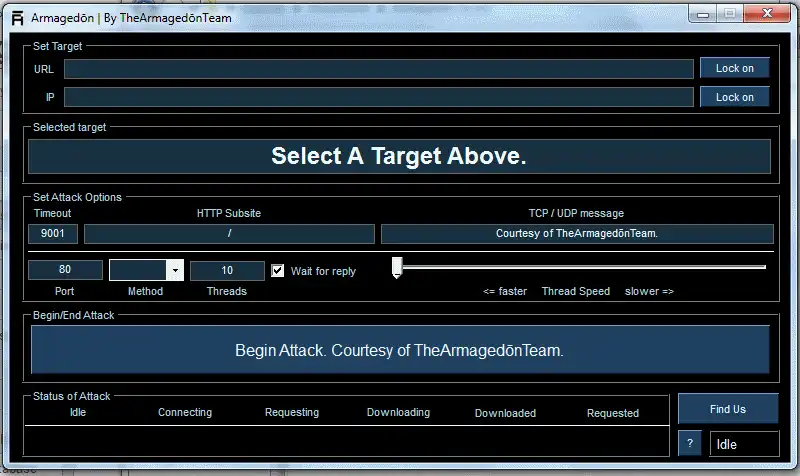Screen dimensions: 800x476
Task: Click the question mark help button
Action: (690, 443)
